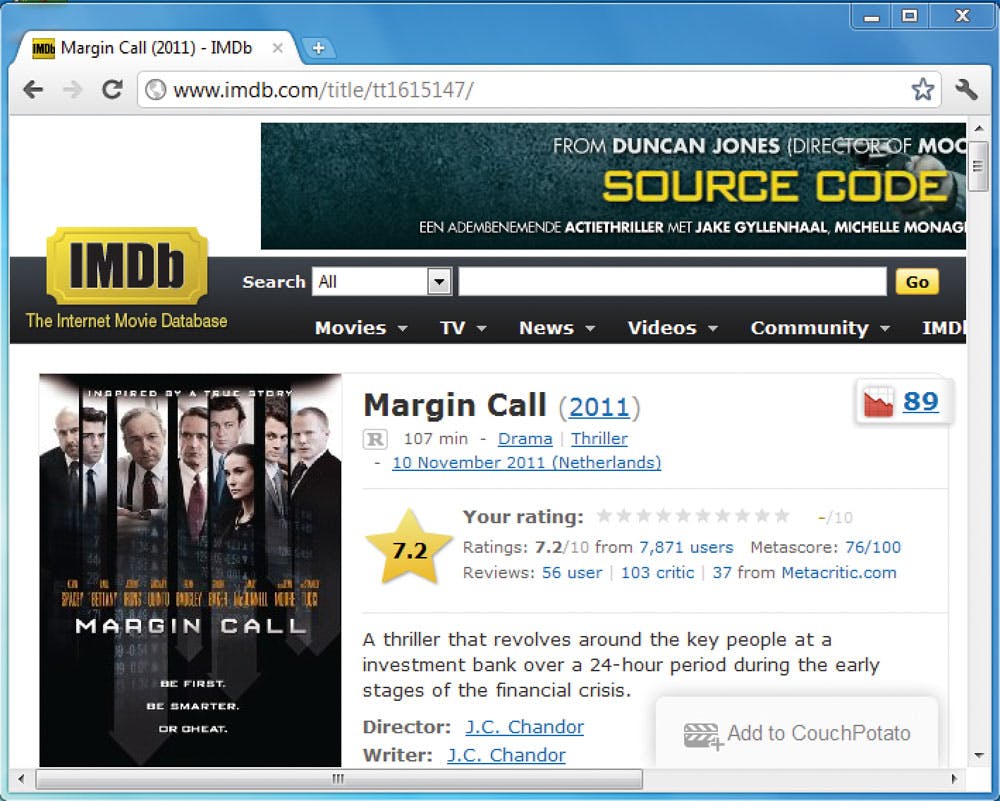1000x801 pixels.
Task: Bookmark this page with the star icon
Action: 922,89
